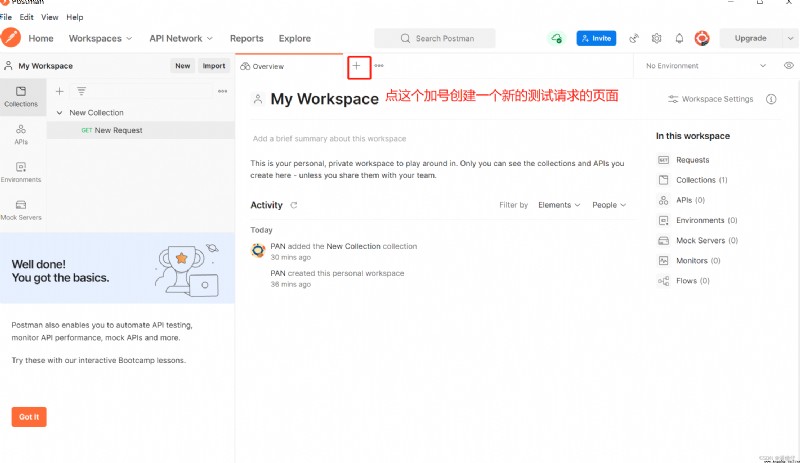This screenshot has width=800, height=463.
Task: Click the Got it button
Action: tap(29, 417)
